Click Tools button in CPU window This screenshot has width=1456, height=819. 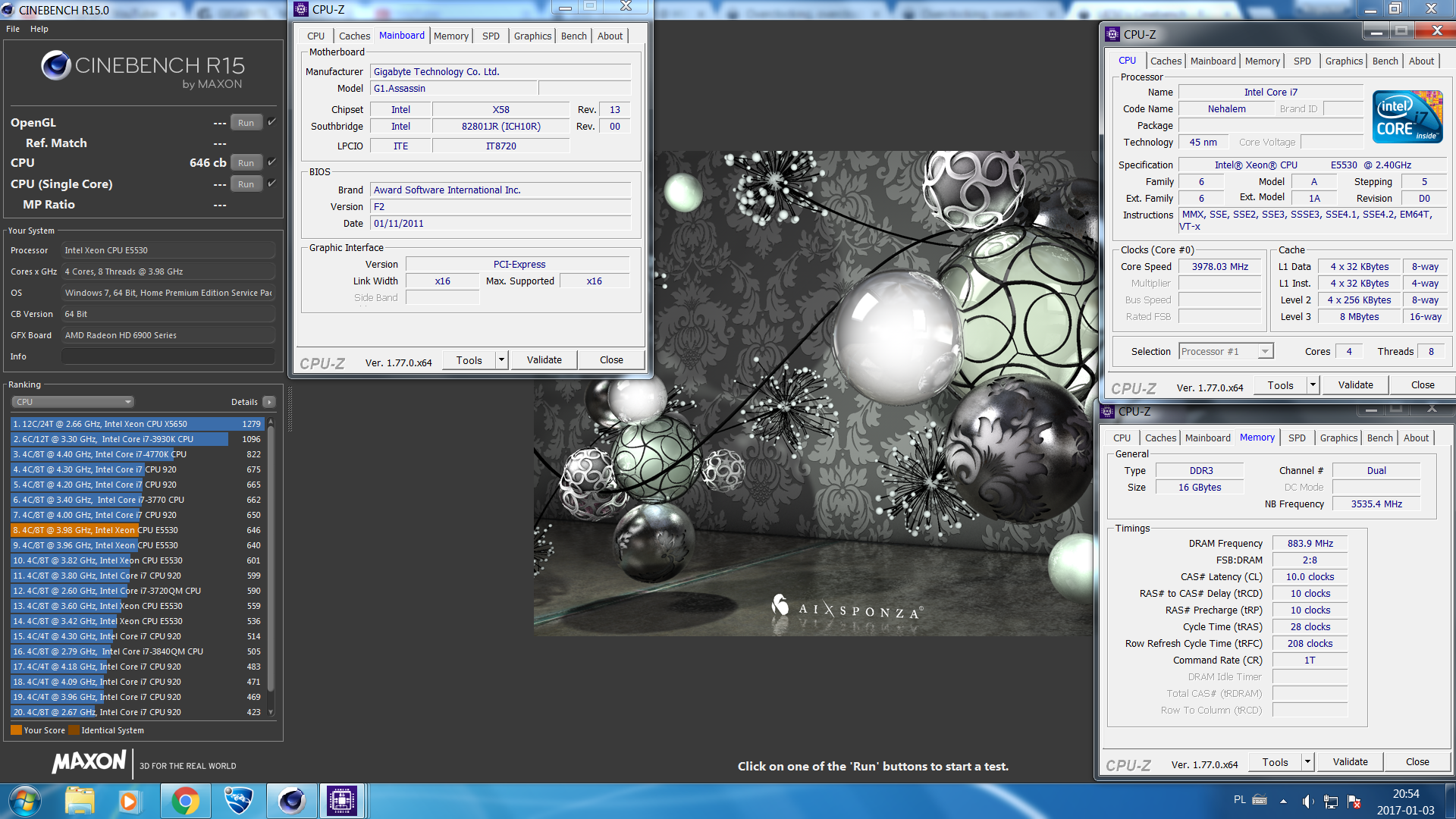tap(1281, 385)
